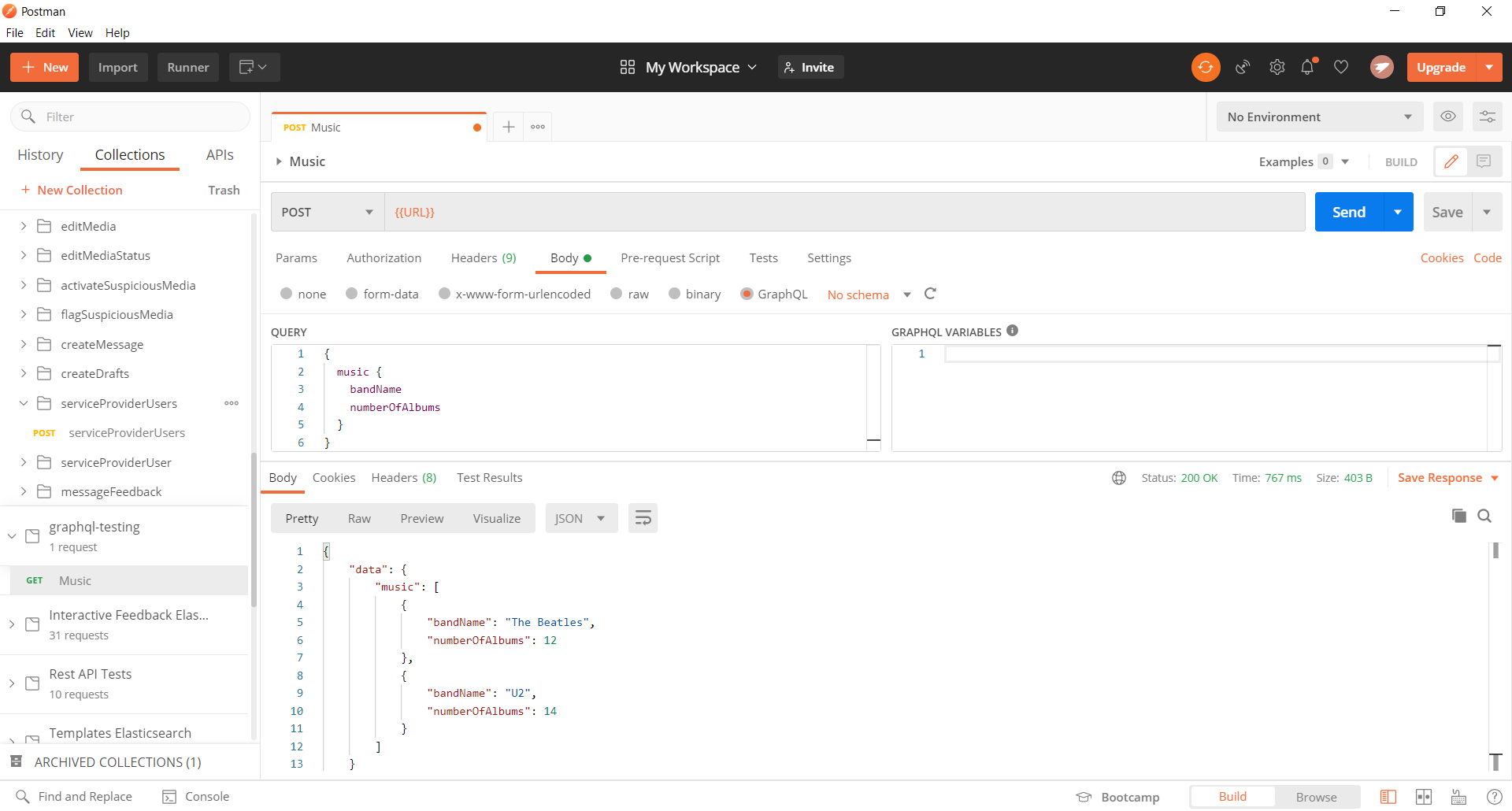Open the new window dropdown icon

click(x=254, y=67)
